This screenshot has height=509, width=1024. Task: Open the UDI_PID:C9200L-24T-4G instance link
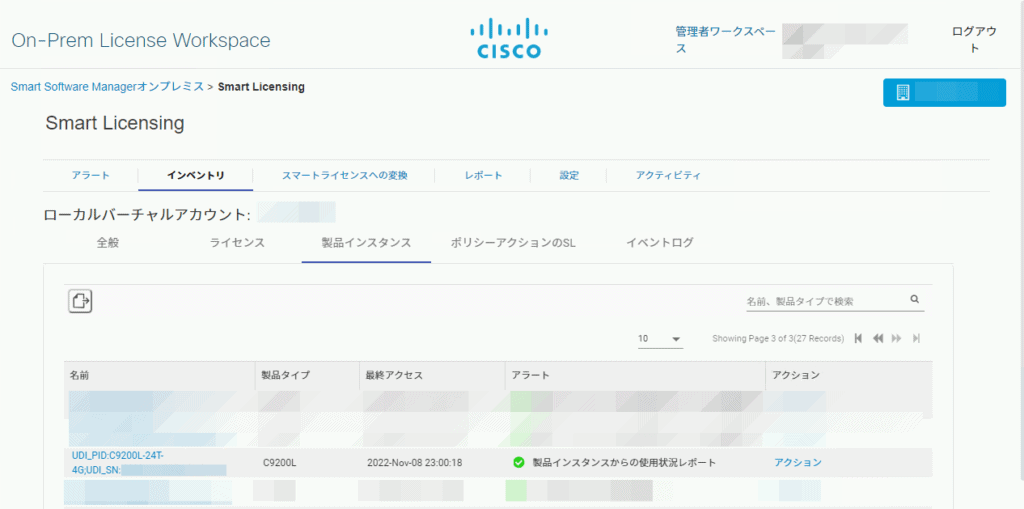[x=118, y=456]
